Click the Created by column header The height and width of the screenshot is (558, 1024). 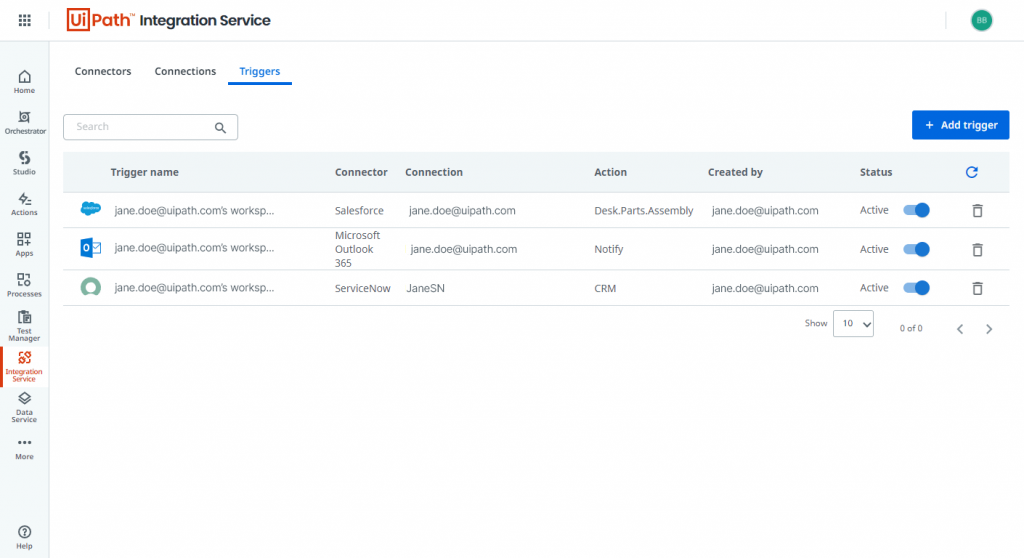tap(735, 172)
